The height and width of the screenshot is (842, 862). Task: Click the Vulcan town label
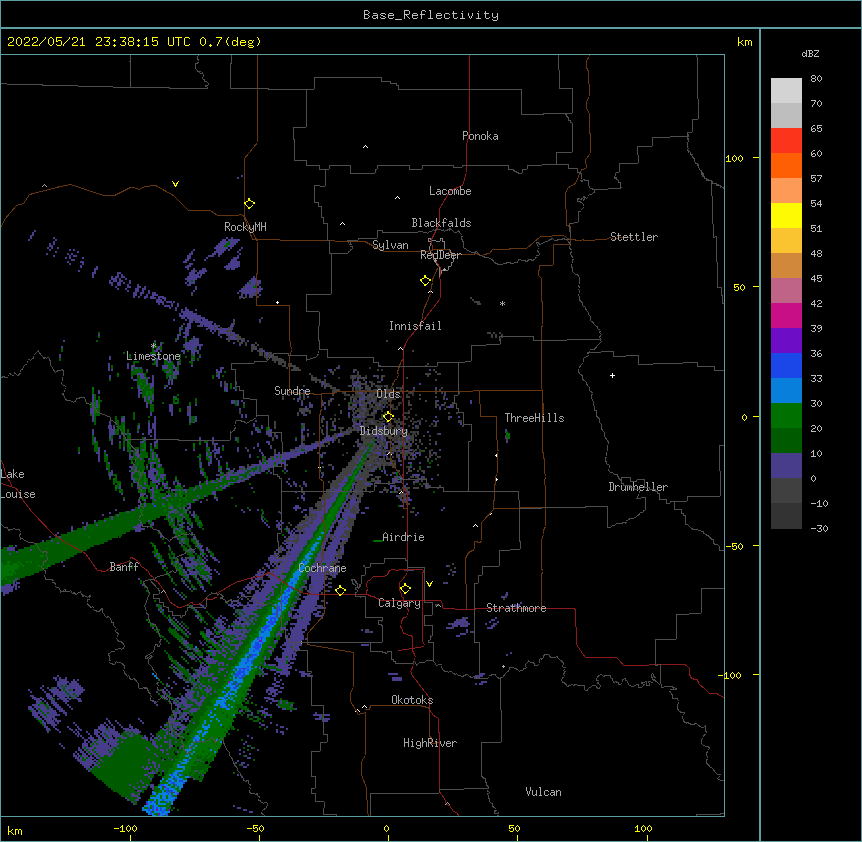pos(543,792)
